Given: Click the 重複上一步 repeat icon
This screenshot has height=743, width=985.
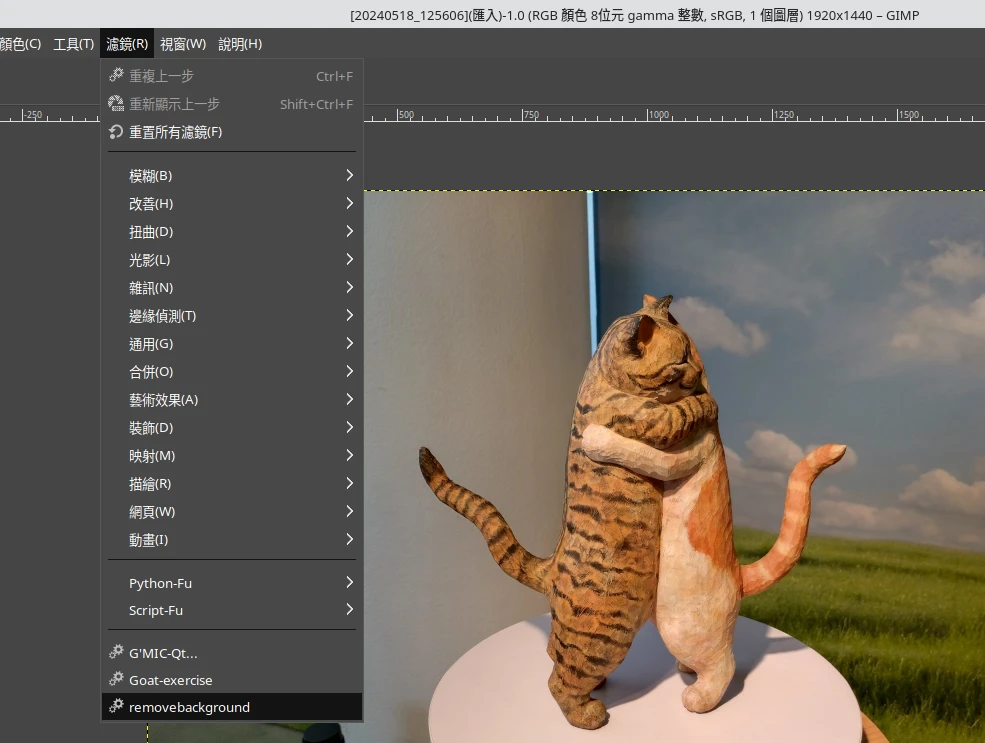Looking at the screenshot, I should click(x=116, y=76).
